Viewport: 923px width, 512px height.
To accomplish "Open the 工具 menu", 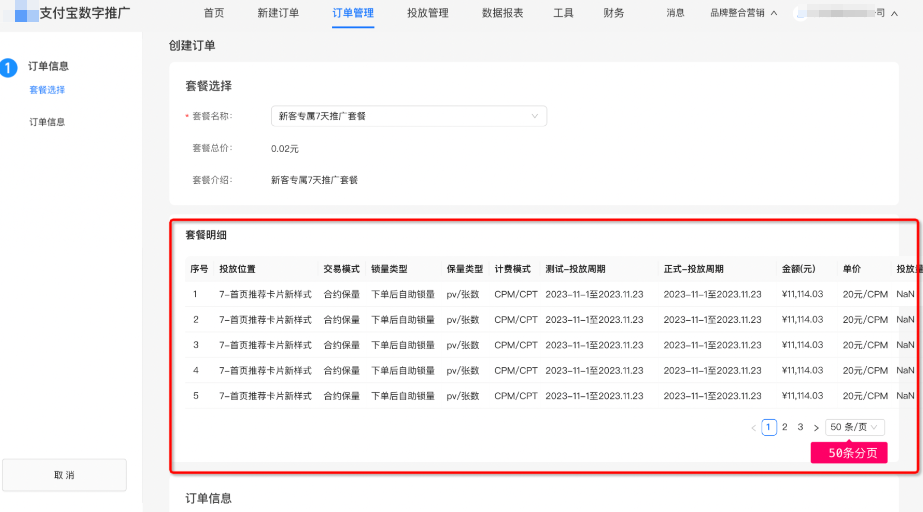I will pyautogui.click(x=563, y=13).
